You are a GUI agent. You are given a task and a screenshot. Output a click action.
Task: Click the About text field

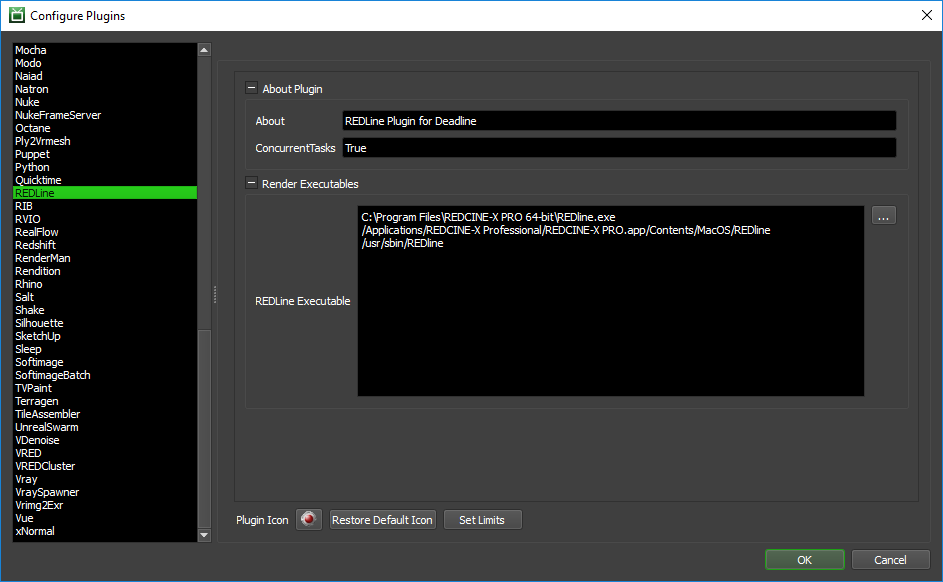tap(619, 121)
